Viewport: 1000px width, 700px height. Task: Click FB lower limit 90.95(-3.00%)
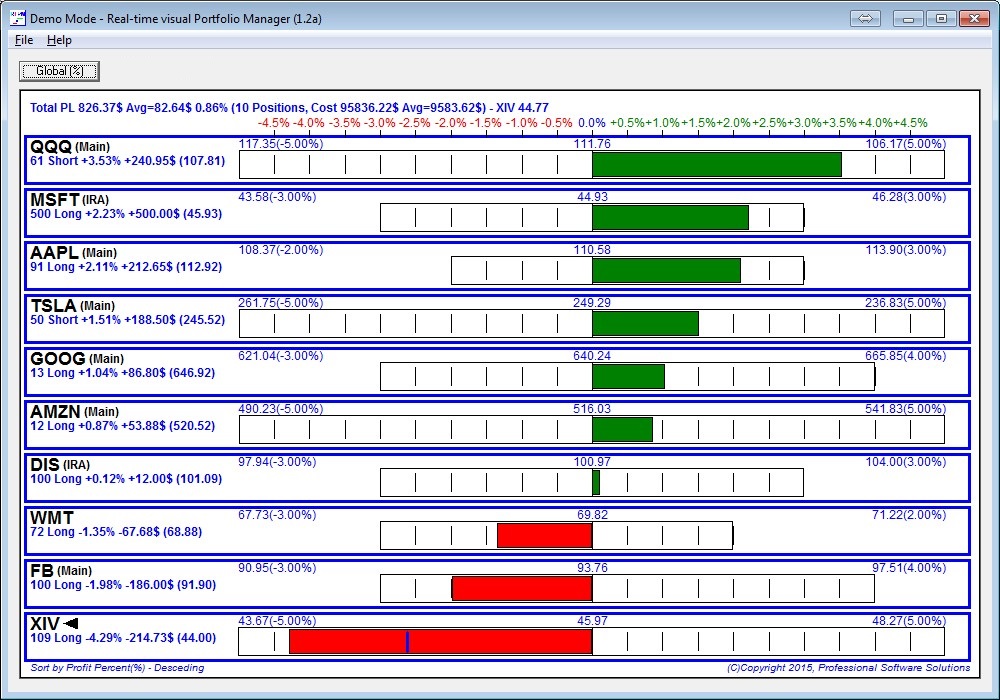(x=277, y=567)
